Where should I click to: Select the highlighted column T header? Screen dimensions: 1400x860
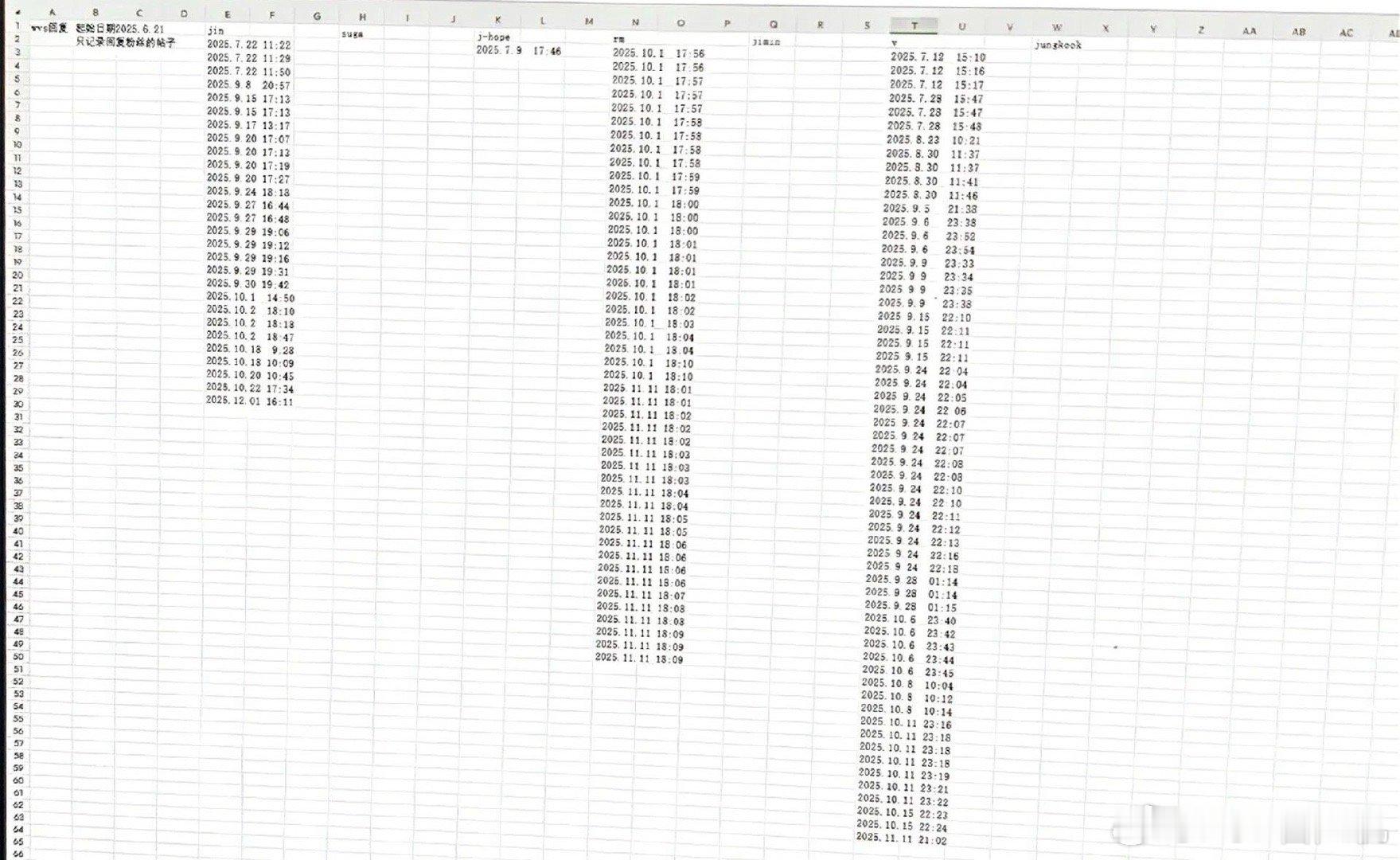[x=914, y=25]
